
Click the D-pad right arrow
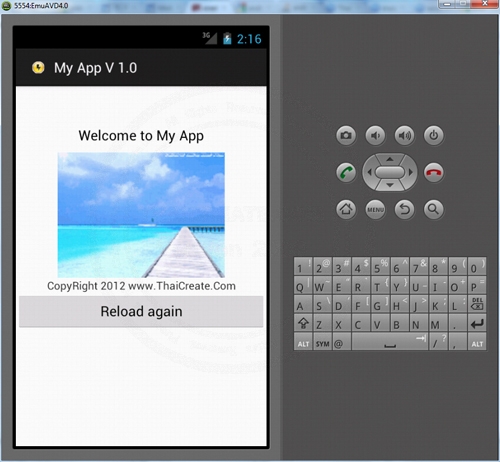(x=411, y=172)
